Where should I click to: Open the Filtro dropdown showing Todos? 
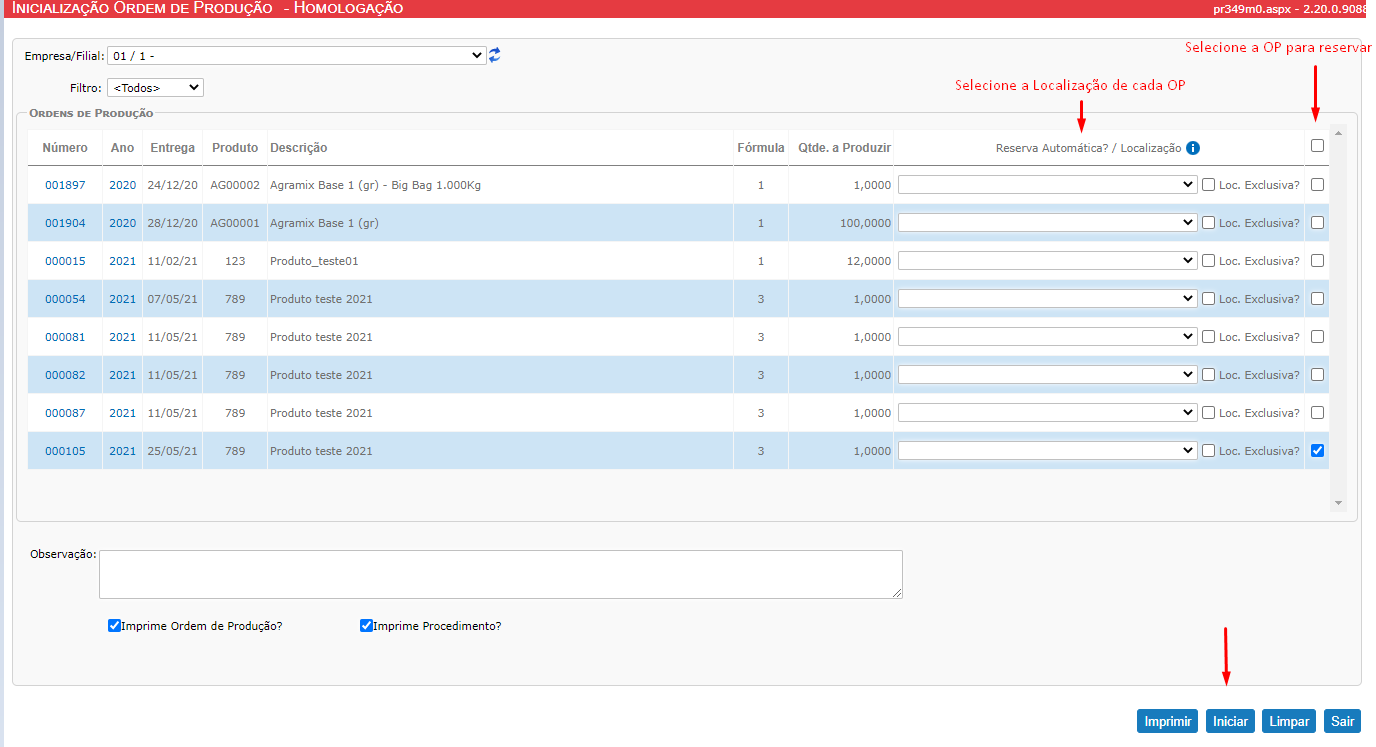point(155,88)
